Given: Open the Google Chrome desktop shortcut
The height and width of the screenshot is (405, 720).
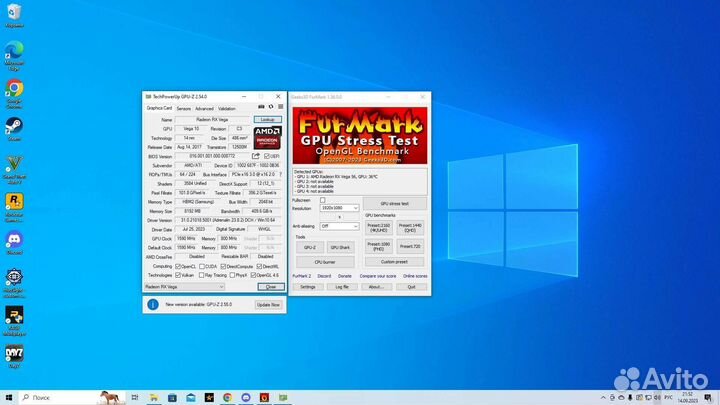Looking at the screenshot, I should pyautogui.click(x=15, y=90).
